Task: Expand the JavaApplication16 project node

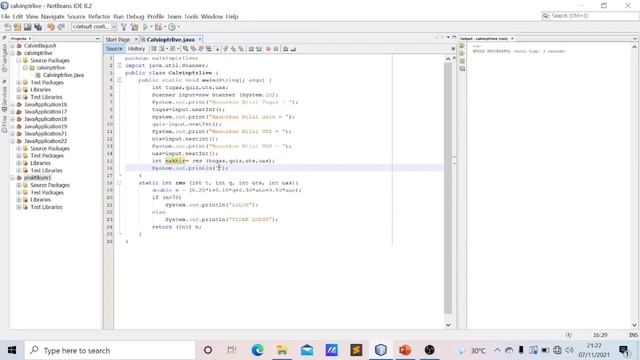Action: [12, 104]
